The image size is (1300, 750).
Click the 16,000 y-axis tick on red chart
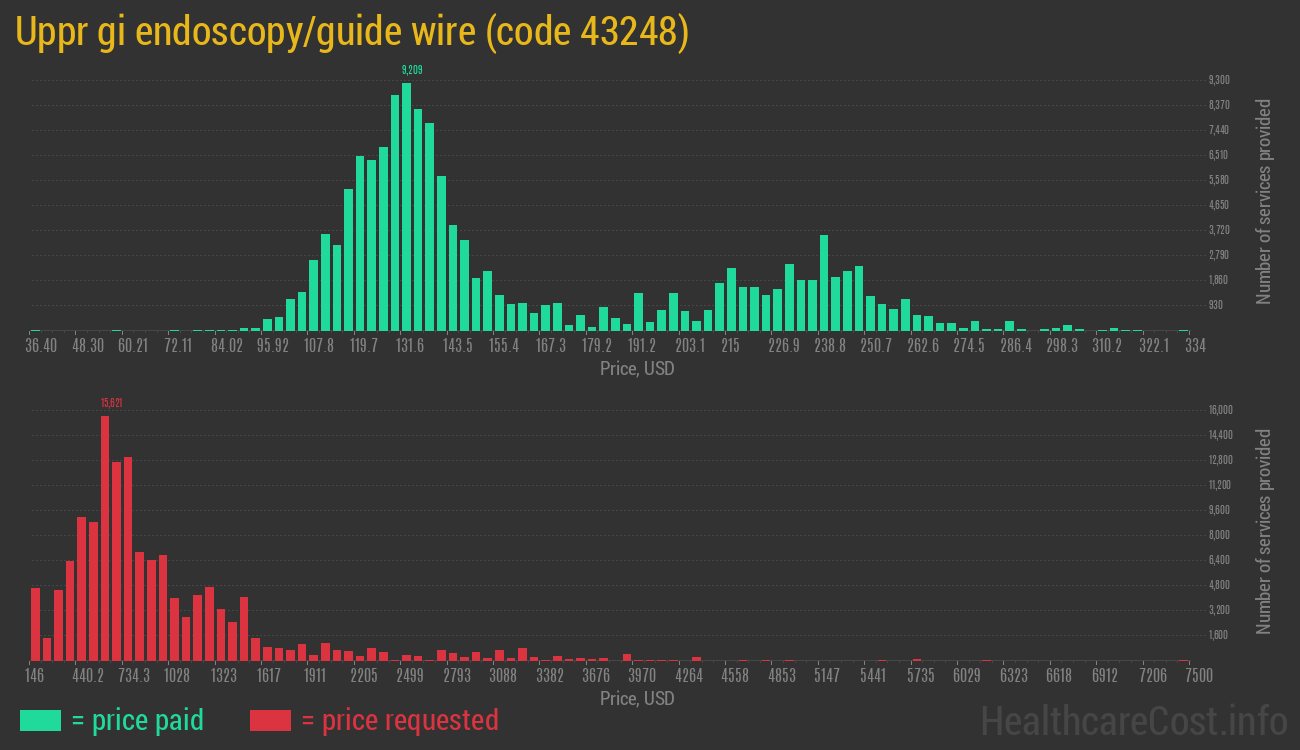coord(1220,410)
